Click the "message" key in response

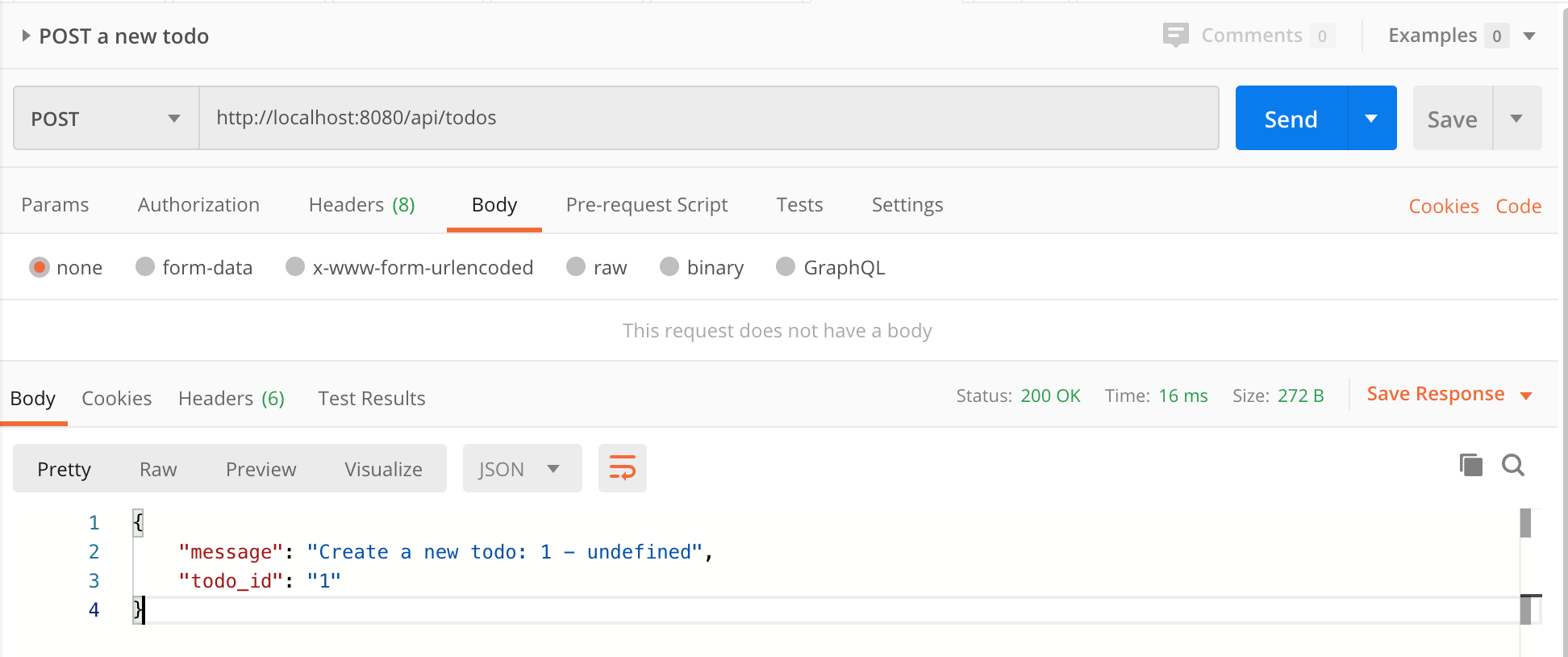(231, 552)
